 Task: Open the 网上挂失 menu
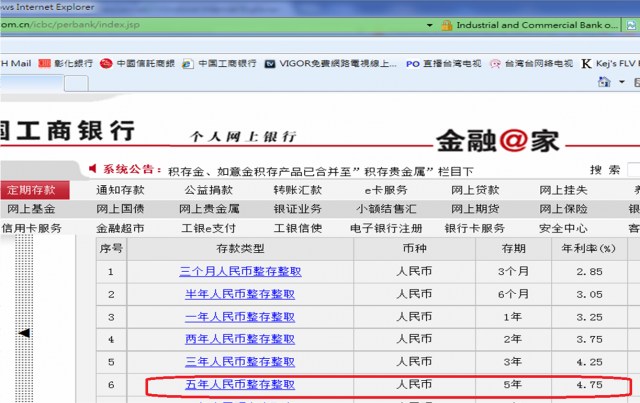(564, 190)
